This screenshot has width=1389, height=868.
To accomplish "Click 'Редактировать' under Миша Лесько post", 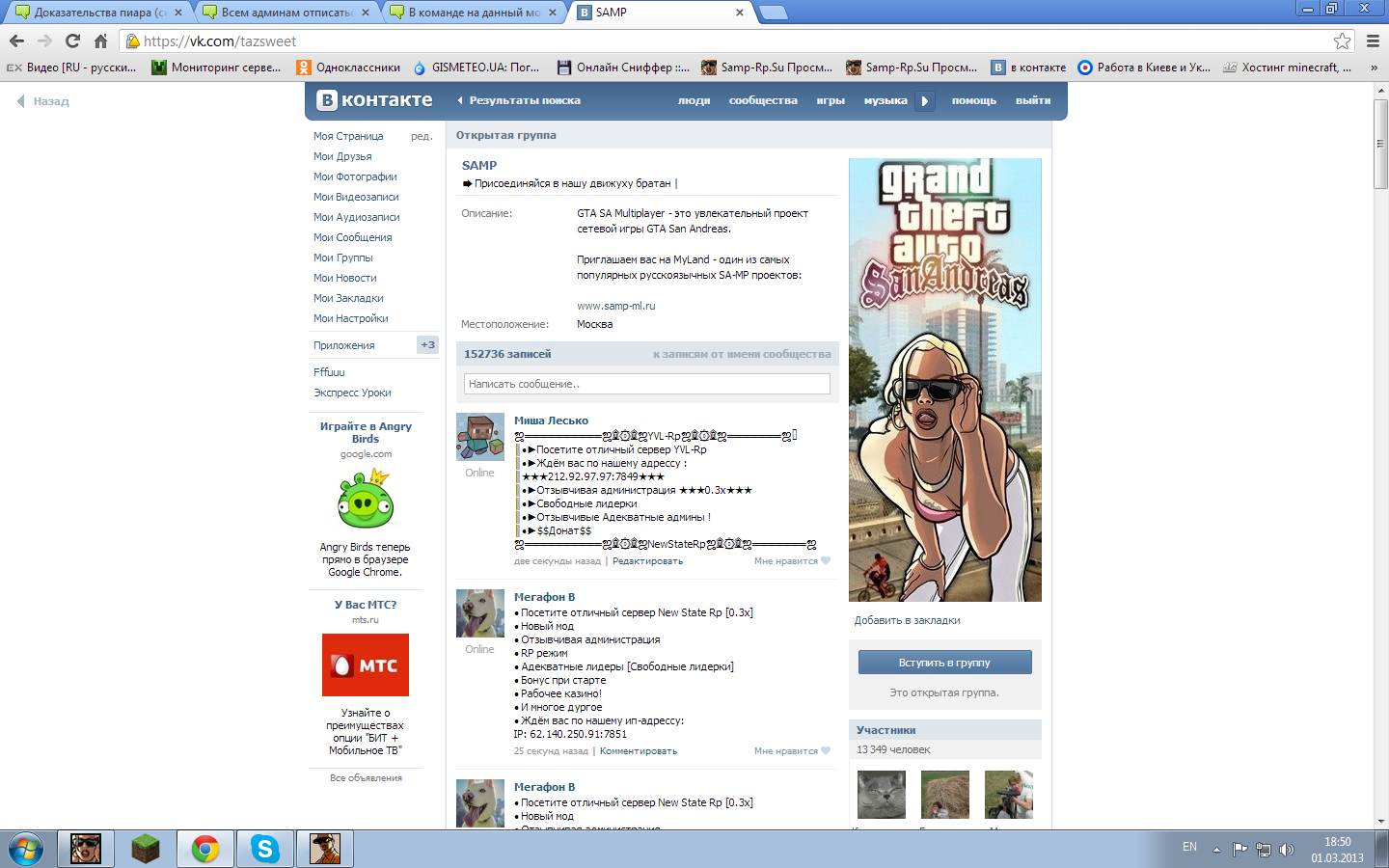I will [647, 561].
